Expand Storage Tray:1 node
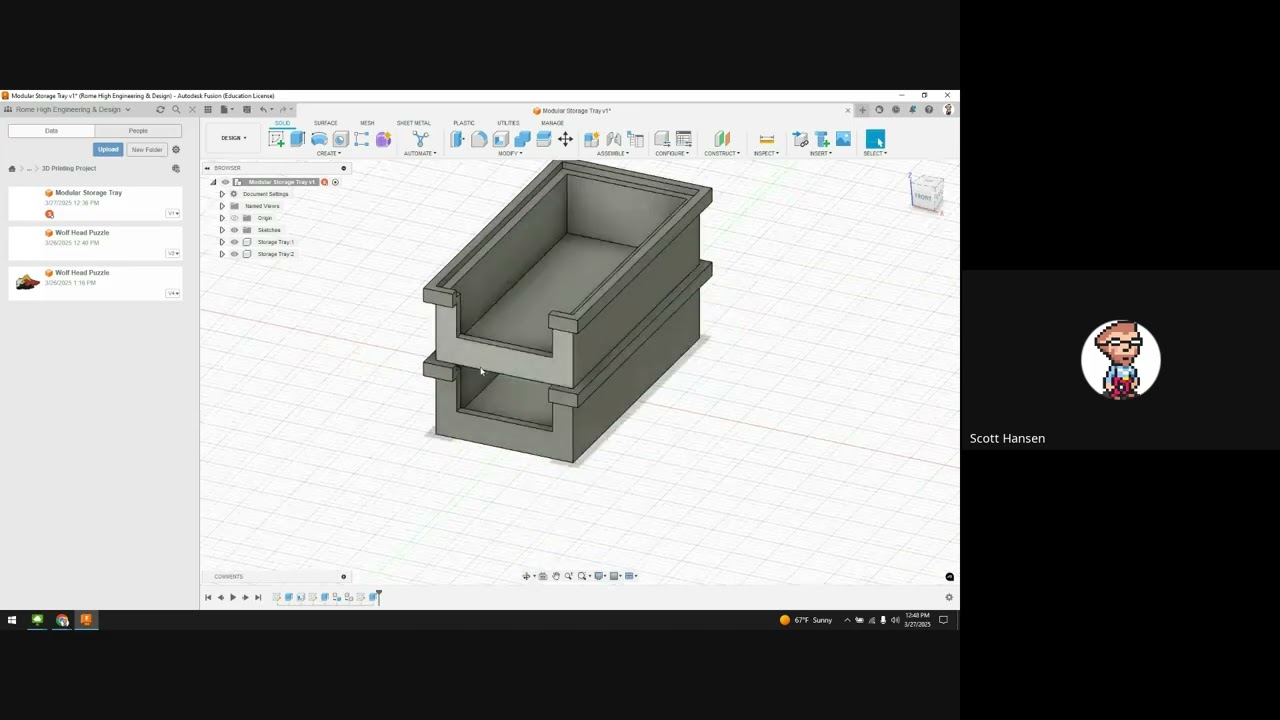The width and height of the screenshot is (1280, 720). pyautogui.click(x=222, y=242)
